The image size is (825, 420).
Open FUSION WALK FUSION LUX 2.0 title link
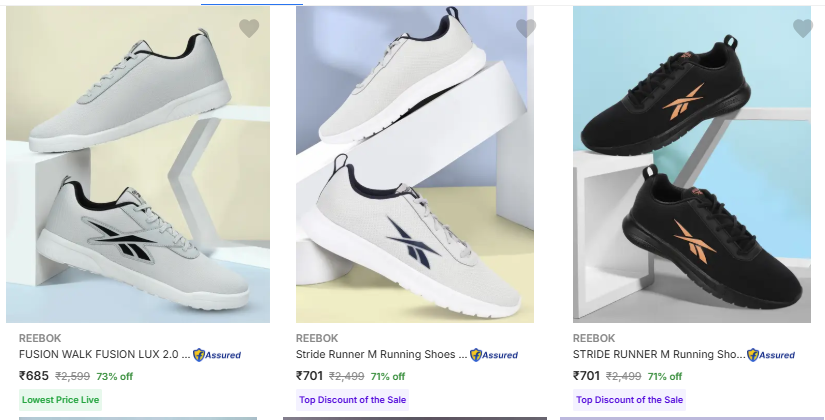click(104, 354)
